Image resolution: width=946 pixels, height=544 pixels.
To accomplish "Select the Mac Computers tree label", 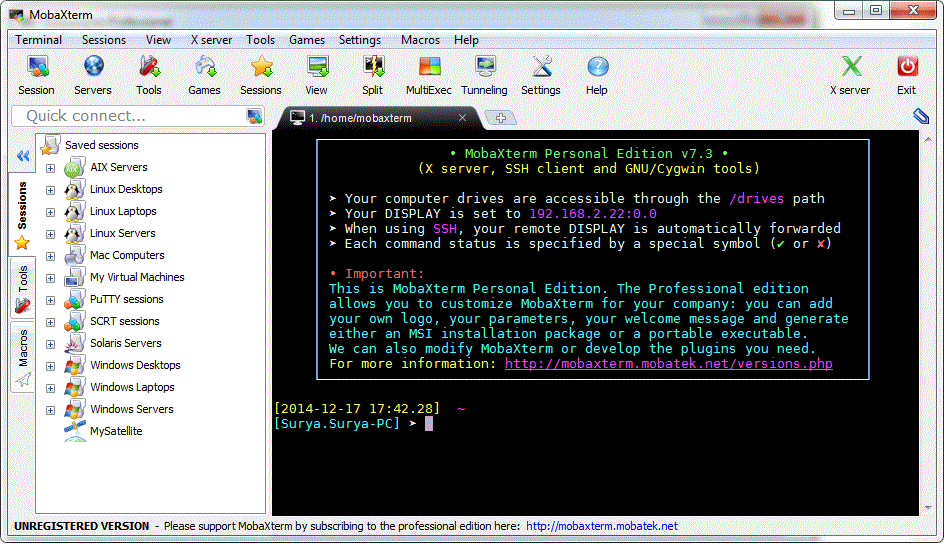I will 127,255.
